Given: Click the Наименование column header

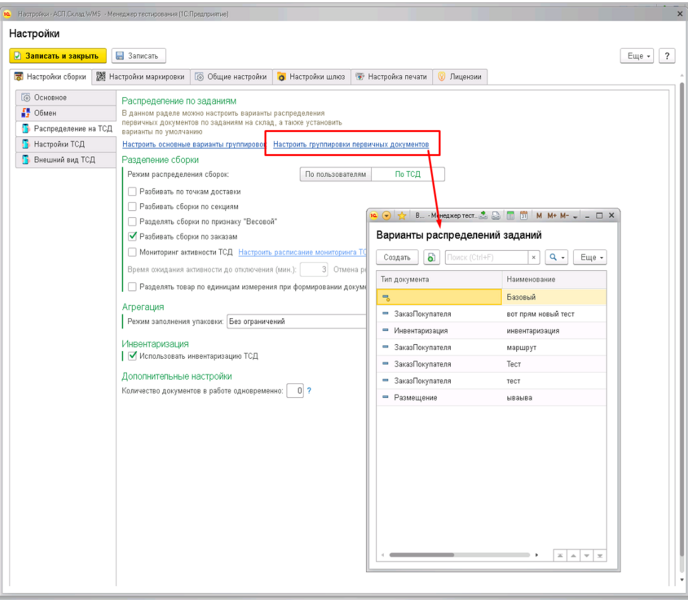Looking at the screenshot, I should [554, 280].
